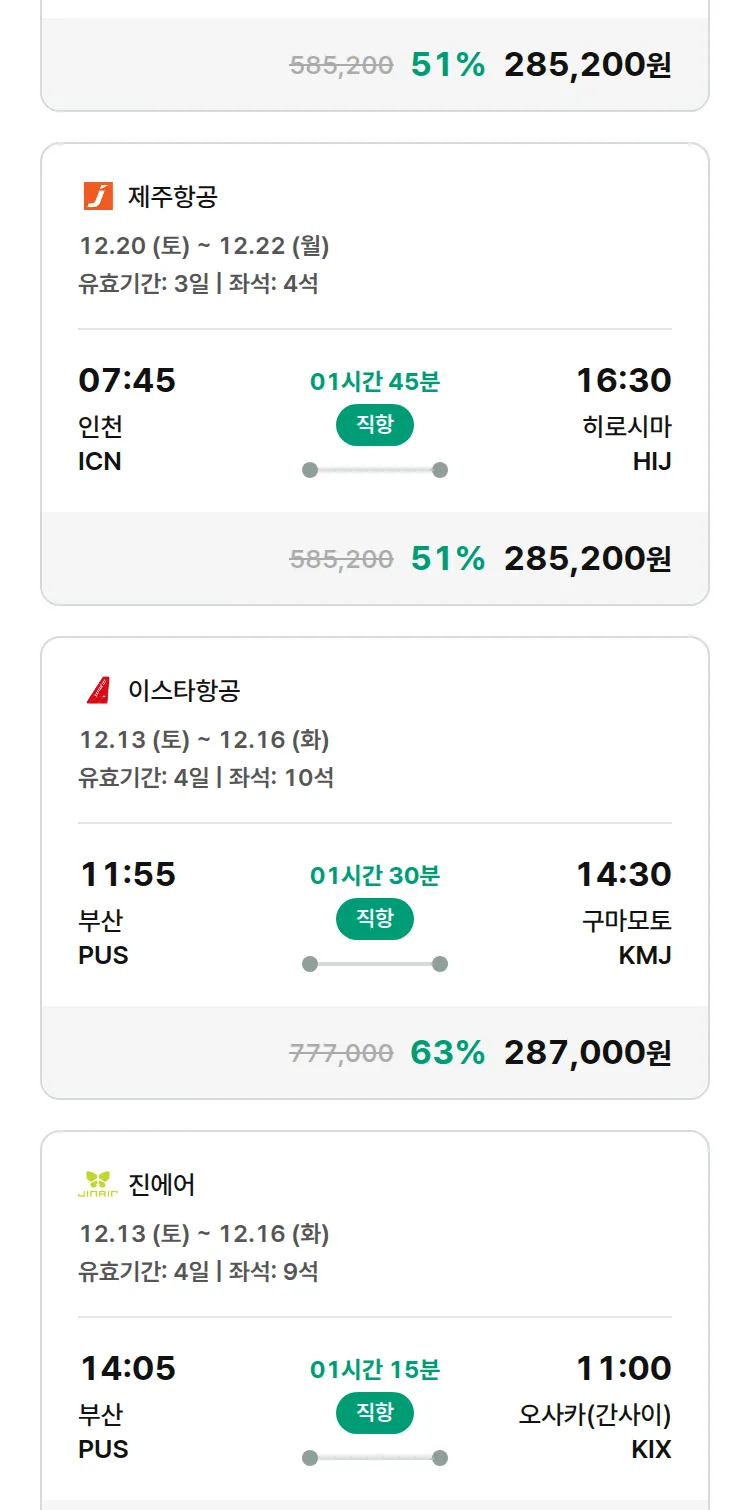This screenshot has height=1510, width=750.
Task: Click the Eastar Jet red logo icon
Action: (x=98, y=690)
